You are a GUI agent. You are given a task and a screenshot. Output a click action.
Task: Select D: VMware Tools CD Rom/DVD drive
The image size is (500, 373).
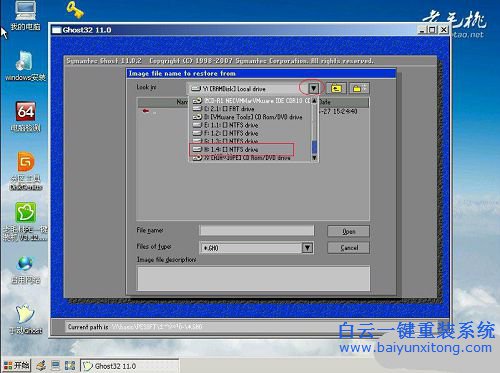pos(251,117)
